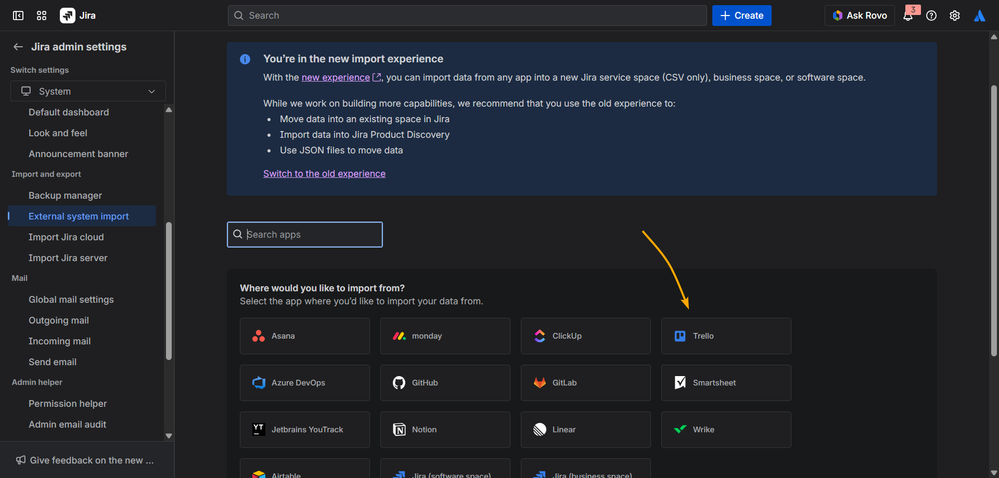Image resolution: width=999 pixels, height=478 pixels.
Task: Open Outgoing mail settings
Action: 59,321
